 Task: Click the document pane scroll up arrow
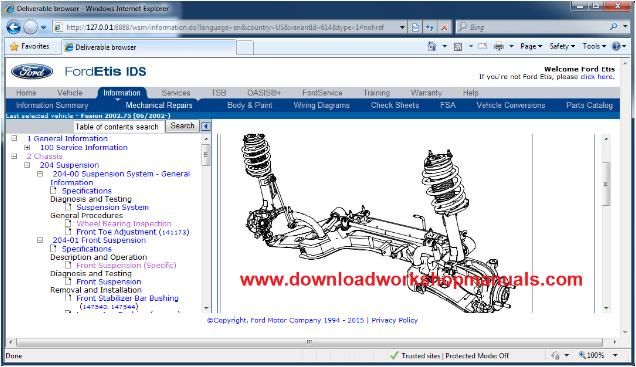coord(606,139)
